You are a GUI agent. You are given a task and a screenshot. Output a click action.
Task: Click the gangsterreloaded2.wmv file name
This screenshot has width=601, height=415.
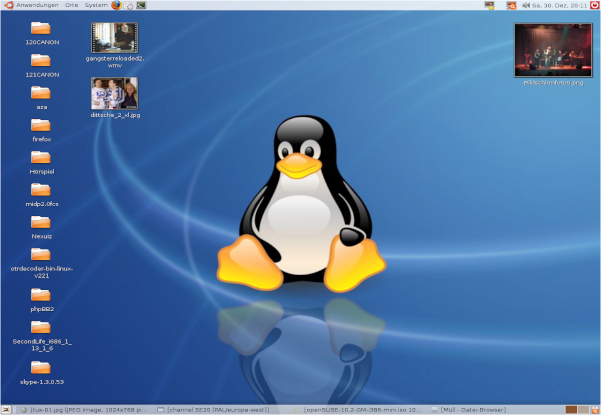click(x=115, y=62)
